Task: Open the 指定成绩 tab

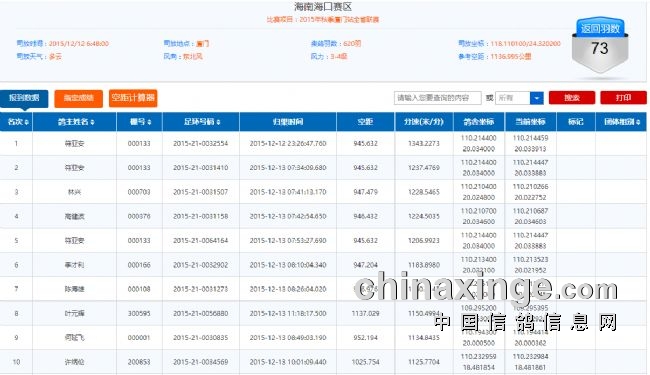Action: (x=78, y=98)
